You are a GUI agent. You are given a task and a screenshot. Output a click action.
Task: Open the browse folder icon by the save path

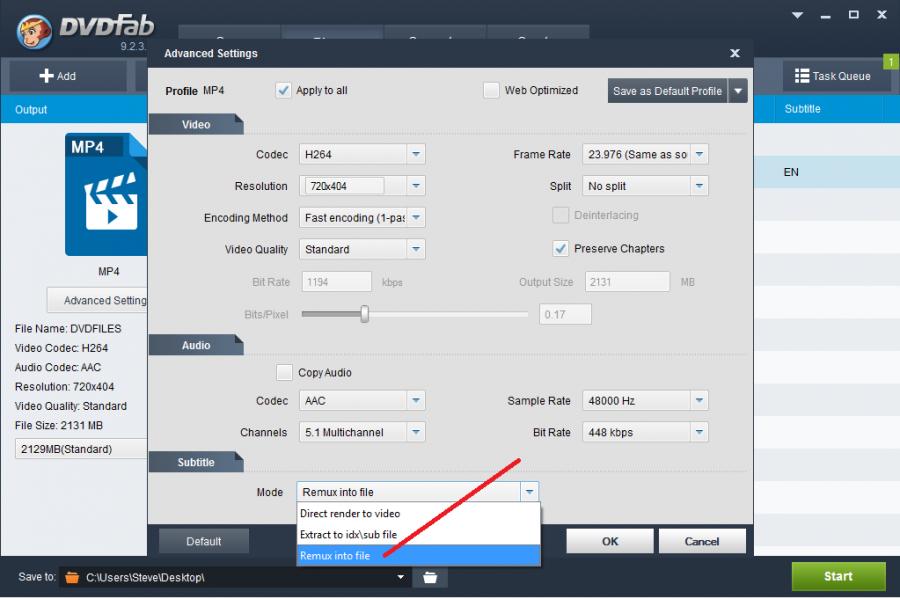coord(430,577)
